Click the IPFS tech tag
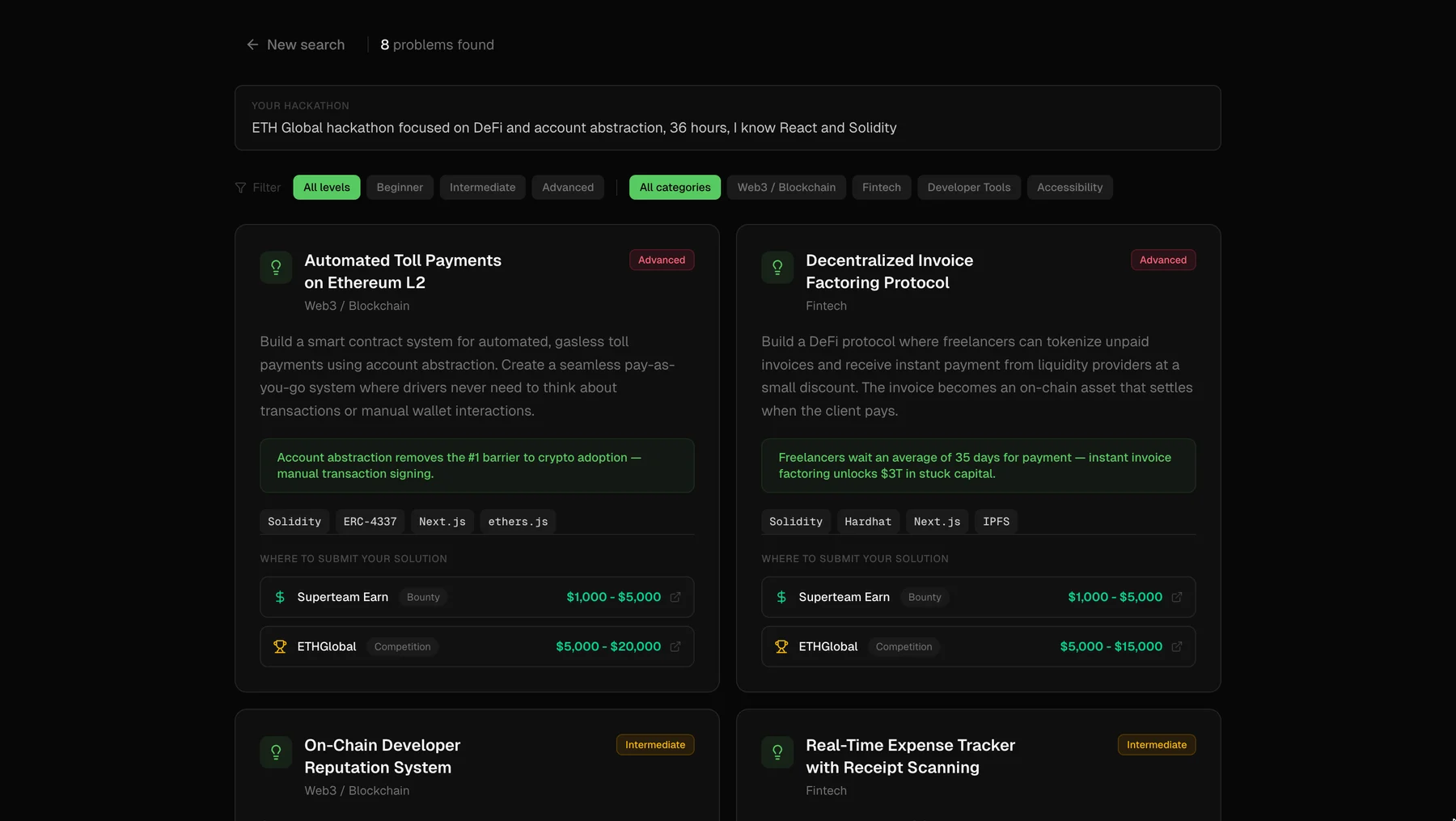Viewport: 1456px width, 821px height. pos(997,522)
